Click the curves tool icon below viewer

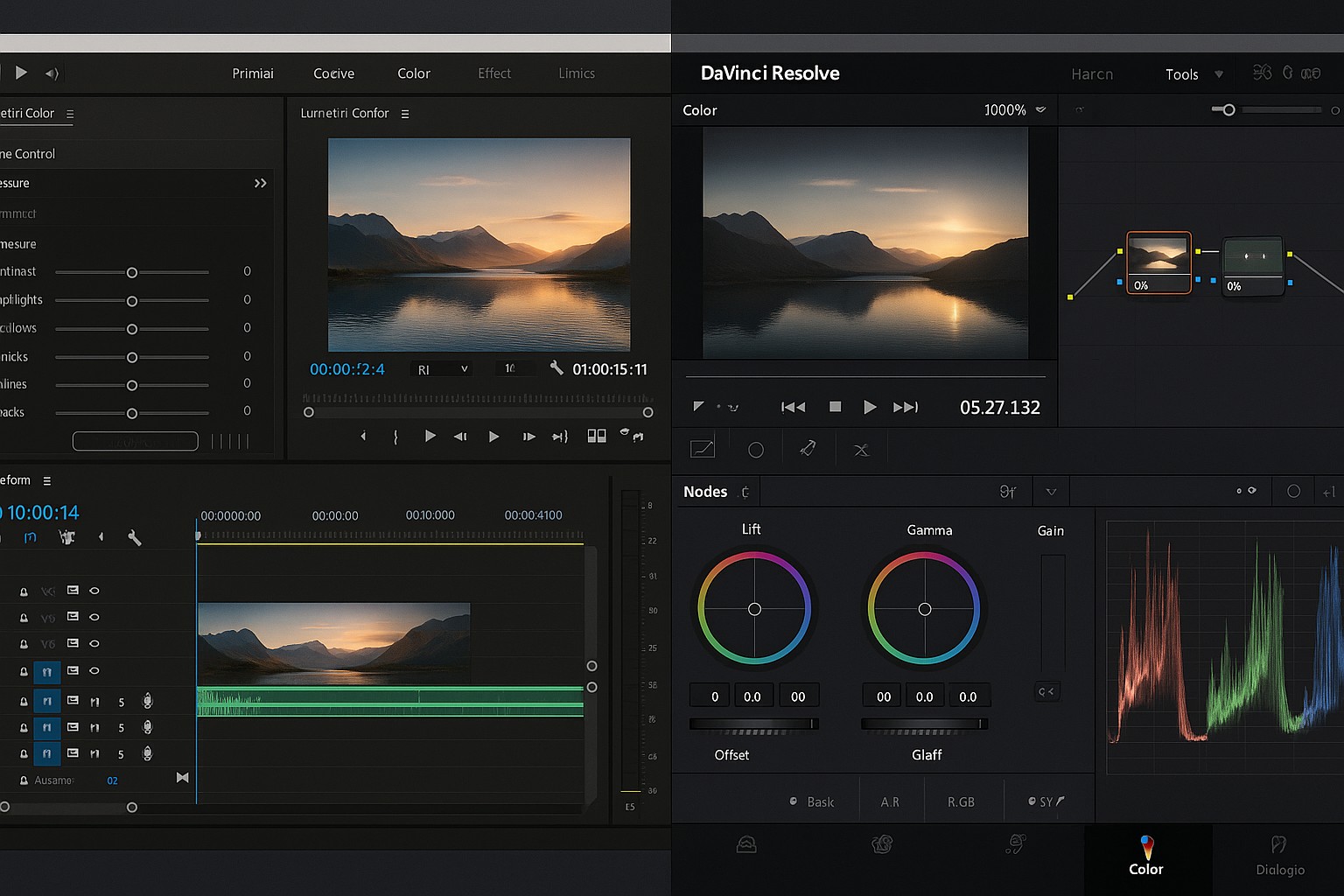tap(703, 449)
